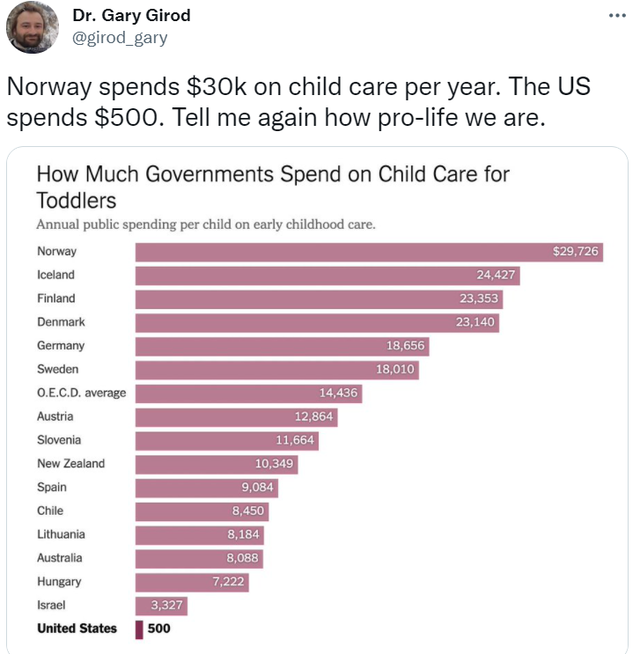Select the Norway $29,726 bar

click(369, 252)
